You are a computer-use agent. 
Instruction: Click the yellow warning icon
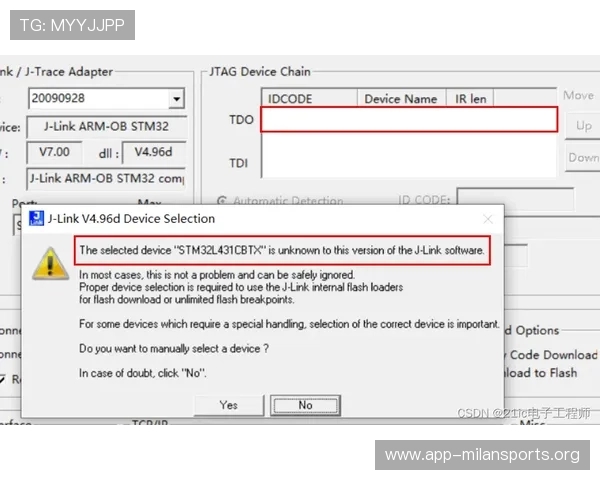pyautogui.click(x=51, y=264)
